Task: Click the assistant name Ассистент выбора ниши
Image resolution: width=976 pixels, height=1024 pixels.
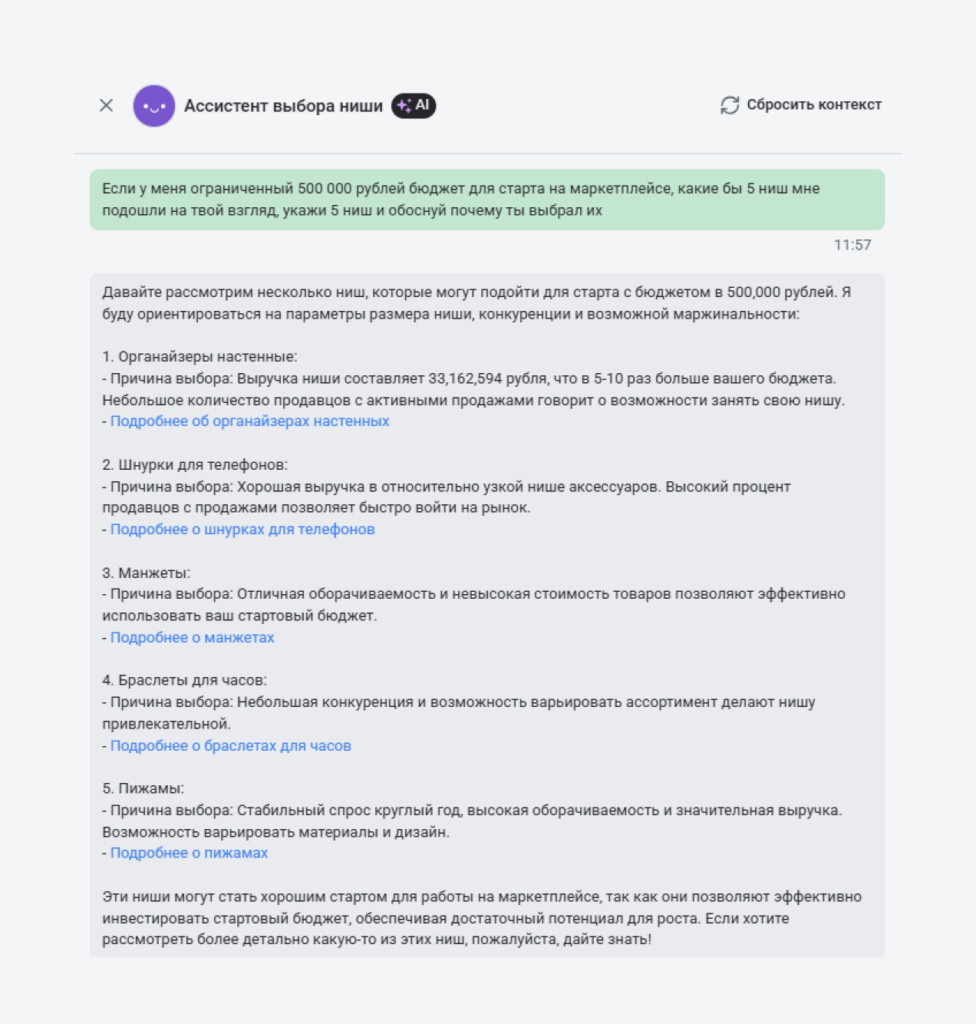Action: point(283,104)
